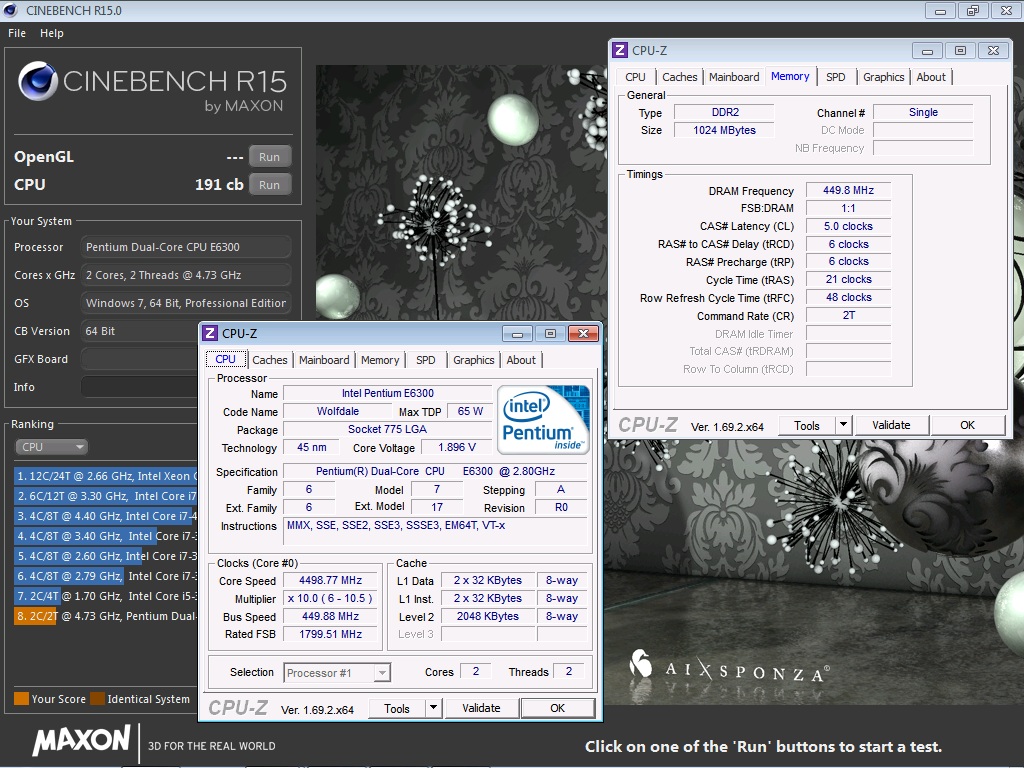
Task: Click the Identical System legend swatch
Action: click(x=97, y=699)
